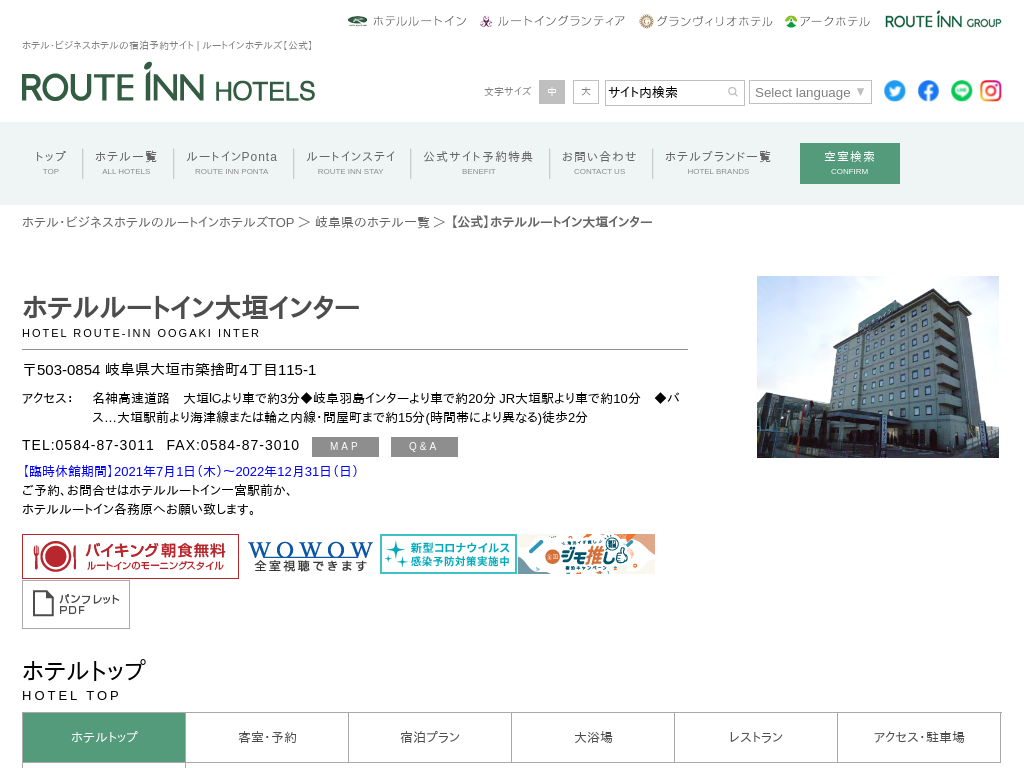
Task: Open the LINE social icon
Action: 961,91
